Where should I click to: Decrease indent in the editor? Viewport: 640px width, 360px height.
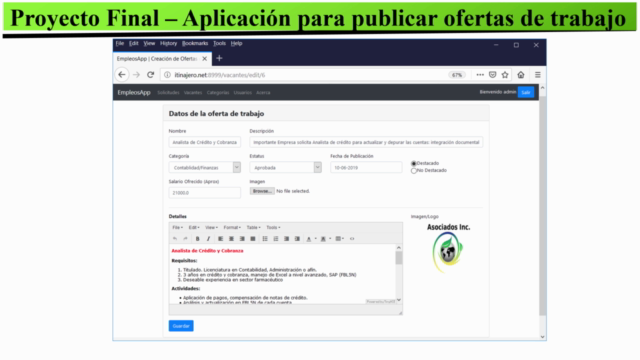point(287,239)
